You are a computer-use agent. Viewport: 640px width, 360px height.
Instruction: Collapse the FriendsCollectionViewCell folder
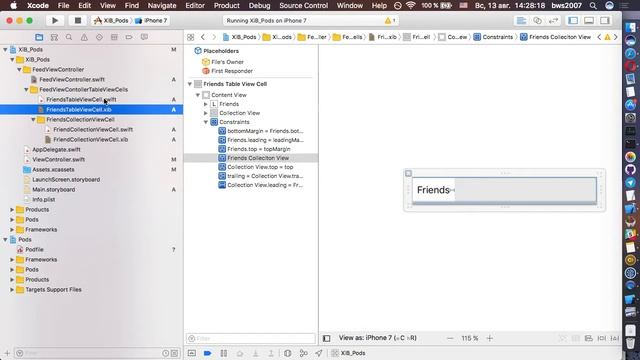point(33,120)
